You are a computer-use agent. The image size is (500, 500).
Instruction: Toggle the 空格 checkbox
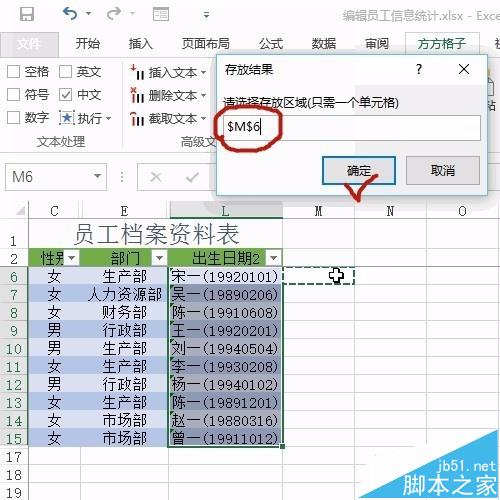point(14,72)
